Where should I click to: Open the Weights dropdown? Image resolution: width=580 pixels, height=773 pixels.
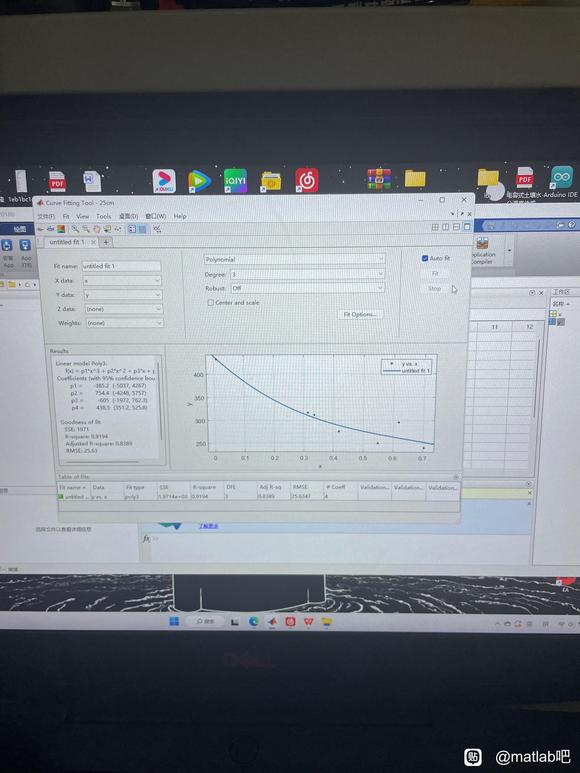[x=125, y=323]
